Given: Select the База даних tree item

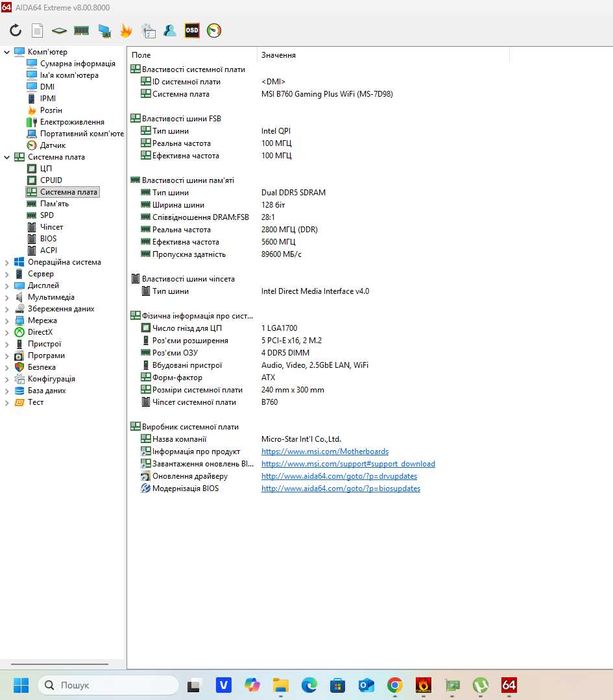Looking at the screenshot, I should point(46,390).
